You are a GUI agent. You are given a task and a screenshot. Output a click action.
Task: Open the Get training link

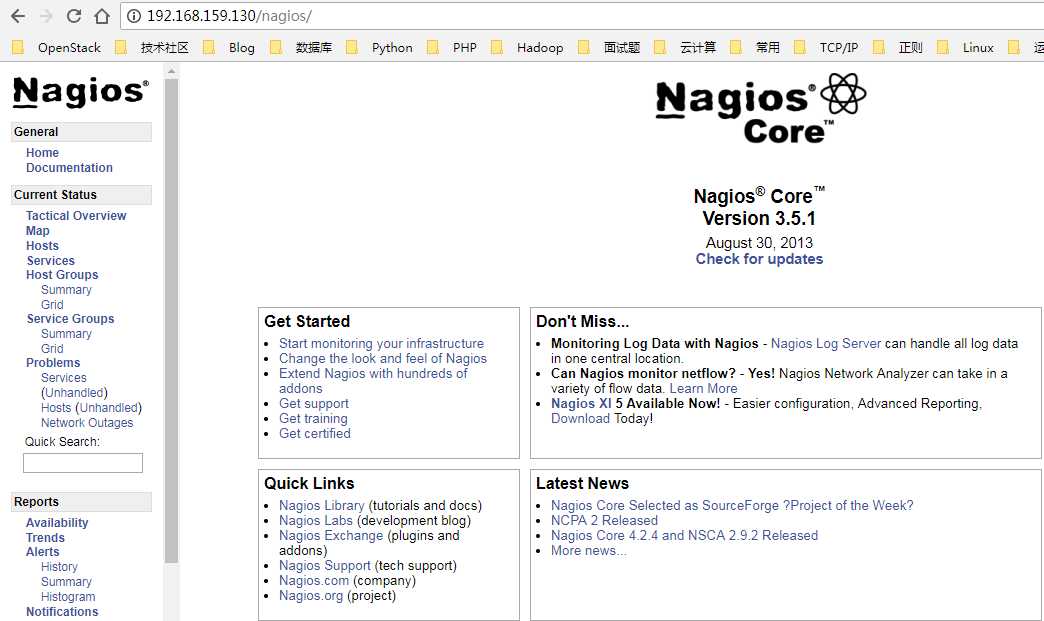click(x=313, y=418)
